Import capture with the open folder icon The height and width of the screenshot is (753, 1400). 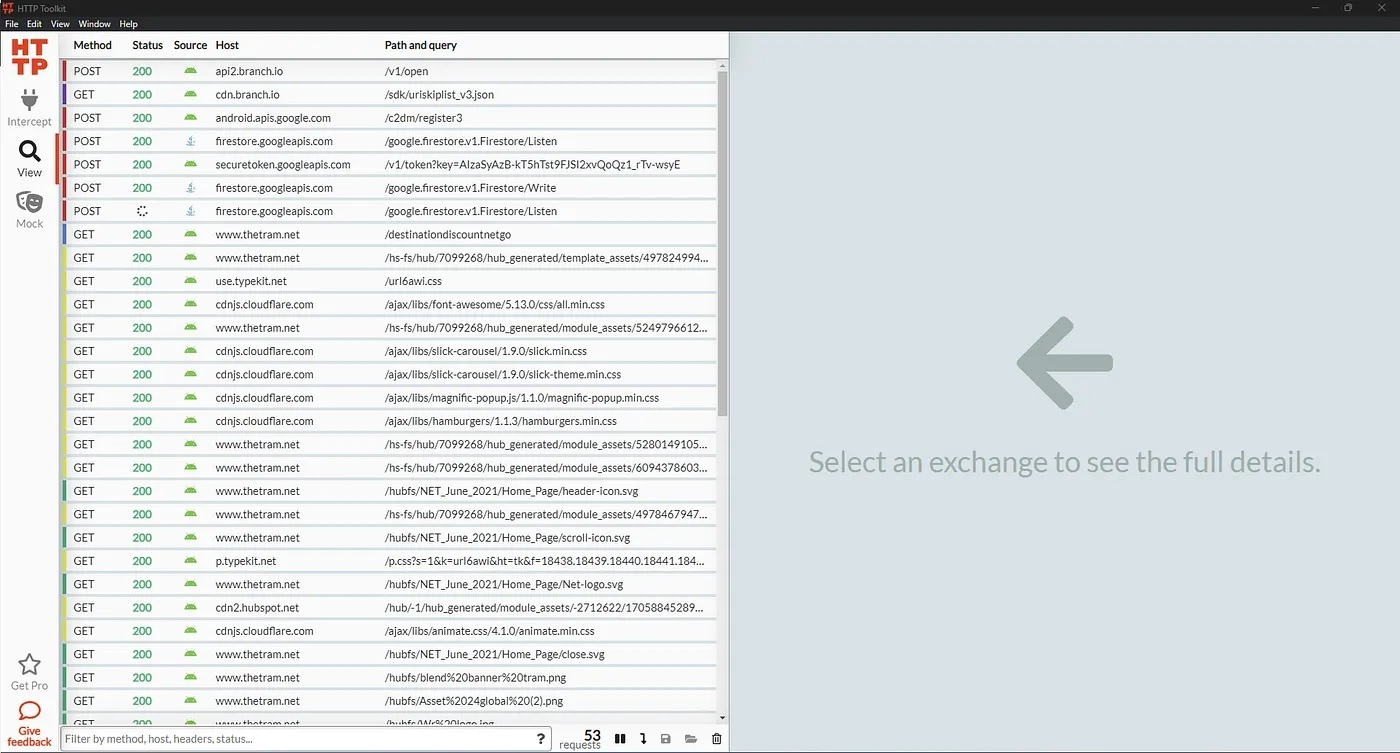(x=691, y=739)
